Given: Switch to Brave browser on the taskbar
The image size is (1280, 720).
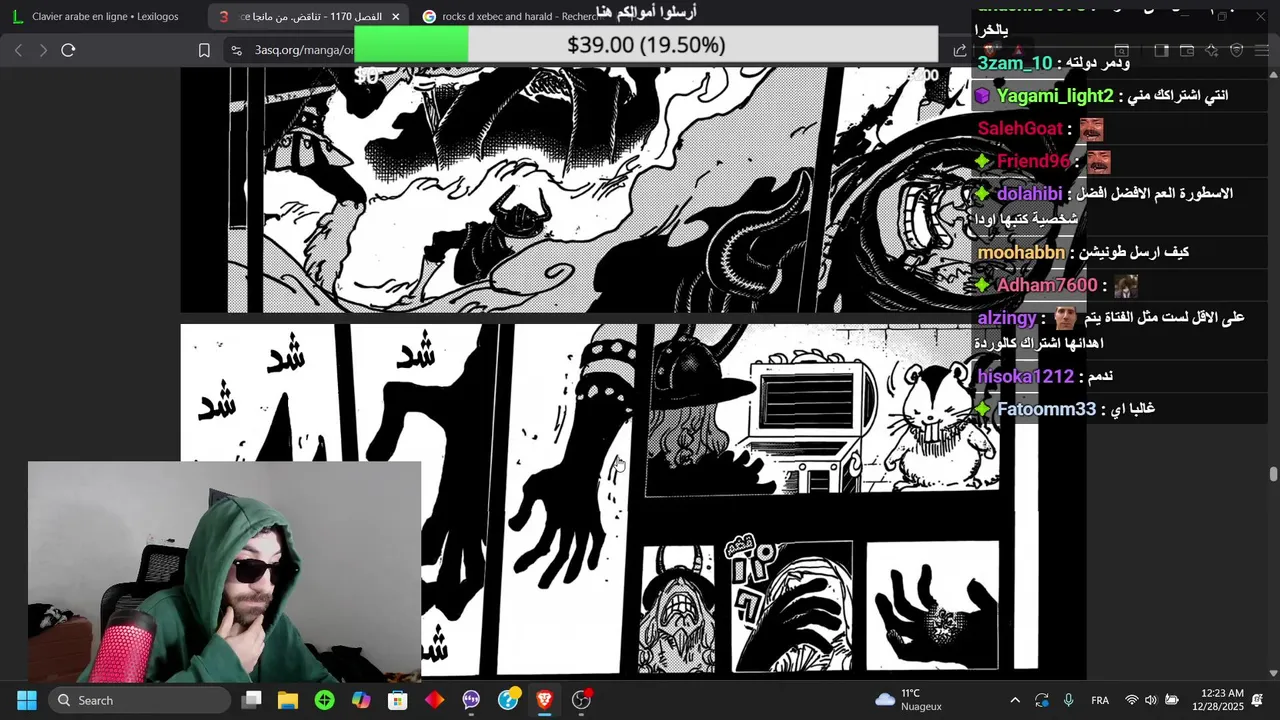Looking at the screenshot, I should click(544, 700).
